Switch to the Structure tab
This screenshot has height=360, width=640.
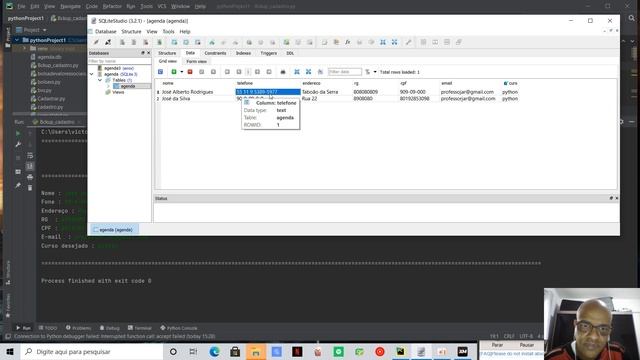pos(167,53)
